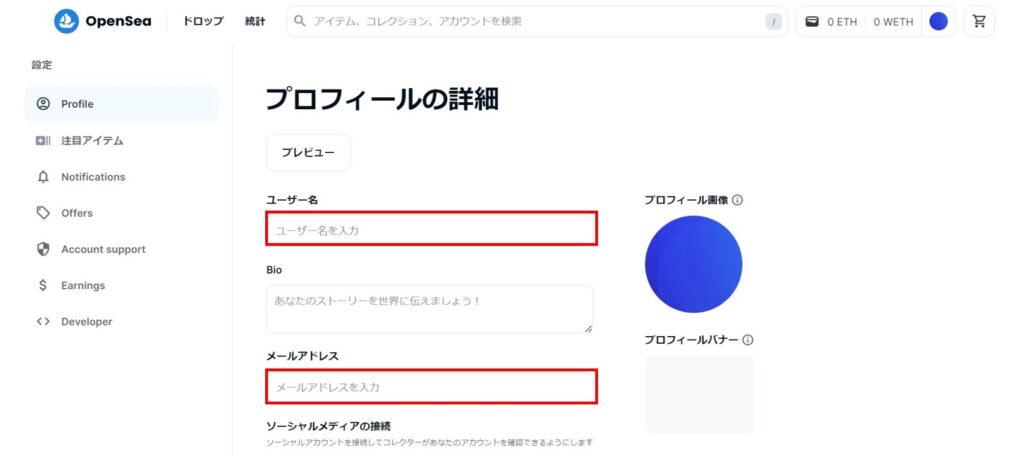The height and width of the screenshot is (465, 1024).
Task: Click info icon next to プロフィールバナー
Action: tap(748, 340)
